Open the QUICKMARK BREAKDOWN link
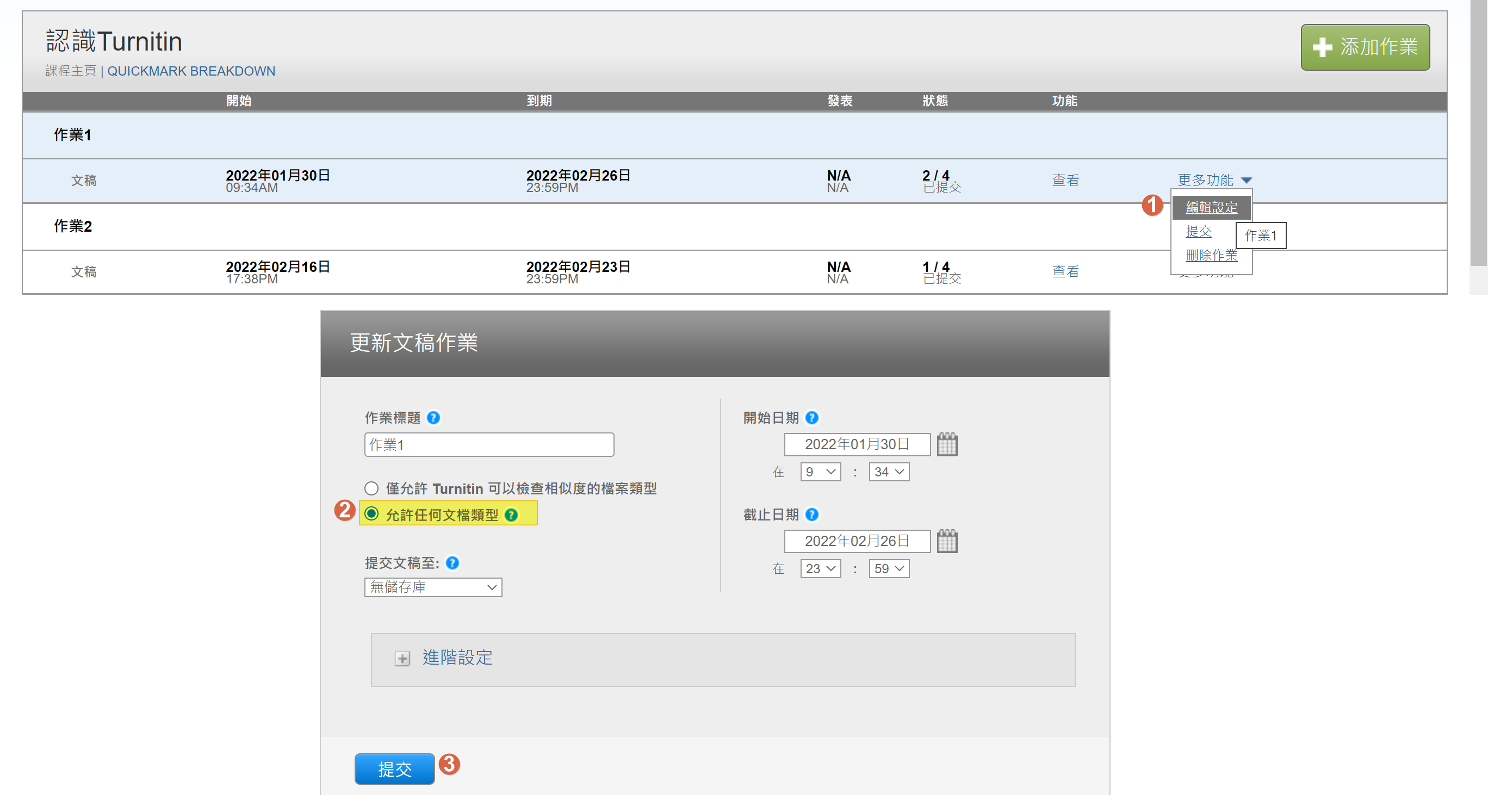Viewport: 1488px width, 812px height. coord(191,71)
